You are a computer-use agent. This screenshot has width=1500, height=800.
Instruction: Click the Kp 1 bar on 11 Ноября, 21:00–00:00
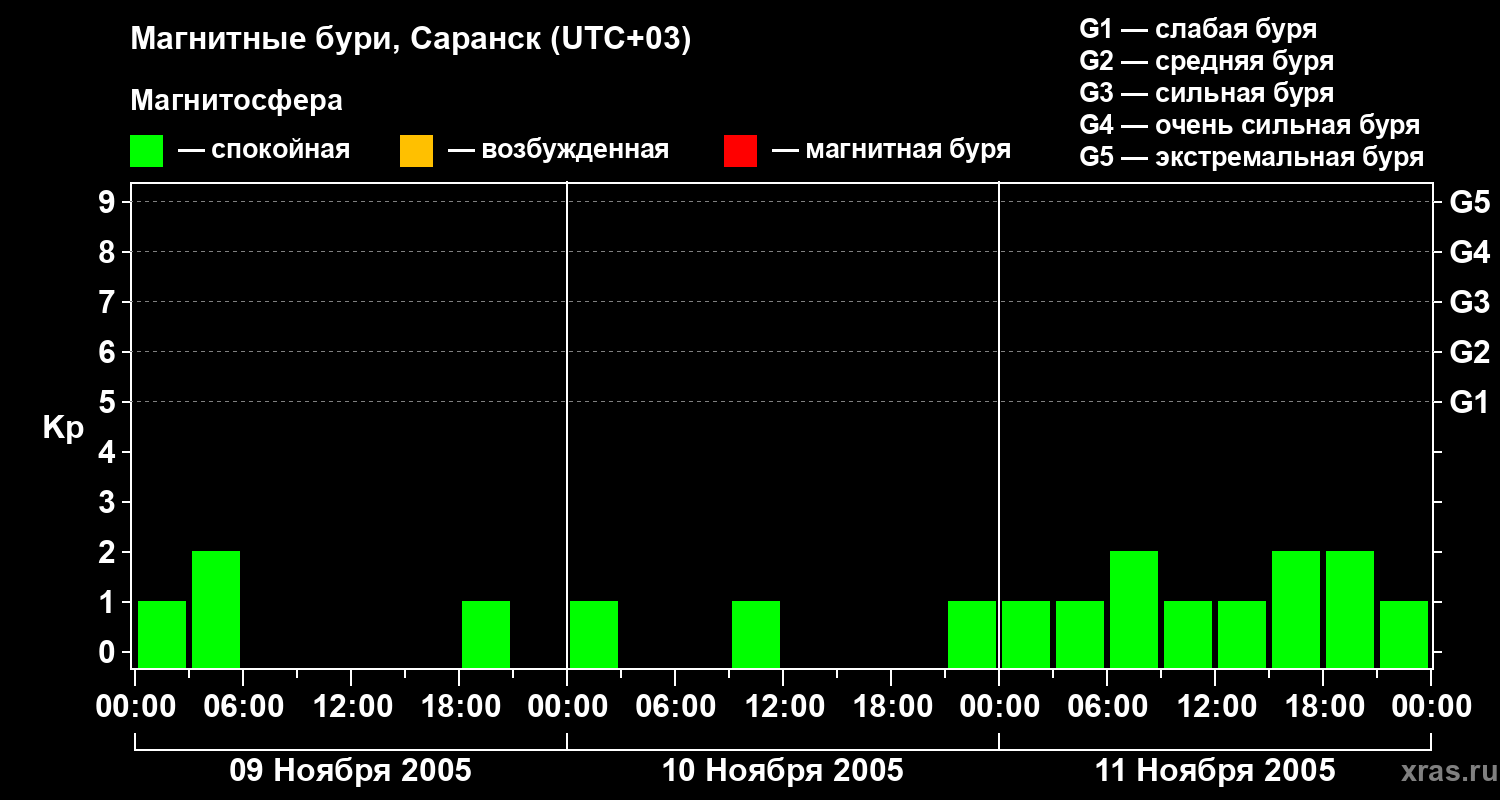point(1404,634)
